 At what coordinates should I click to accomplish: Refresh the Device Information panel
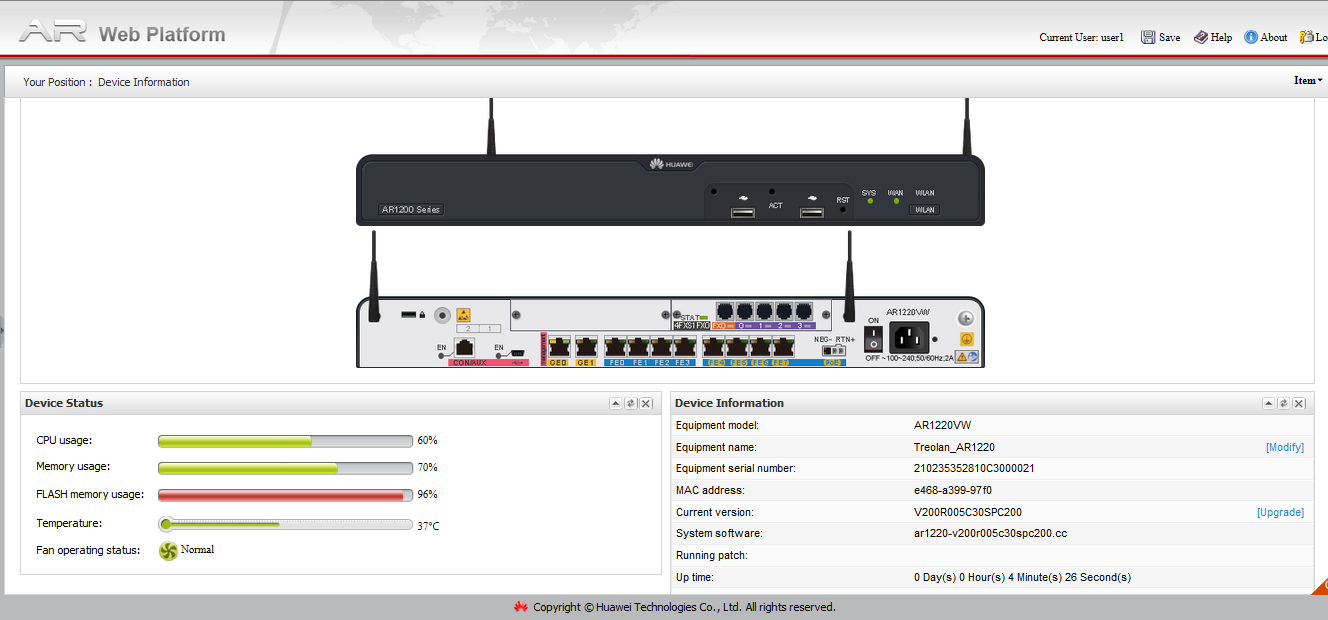(x=1283, y=403)
